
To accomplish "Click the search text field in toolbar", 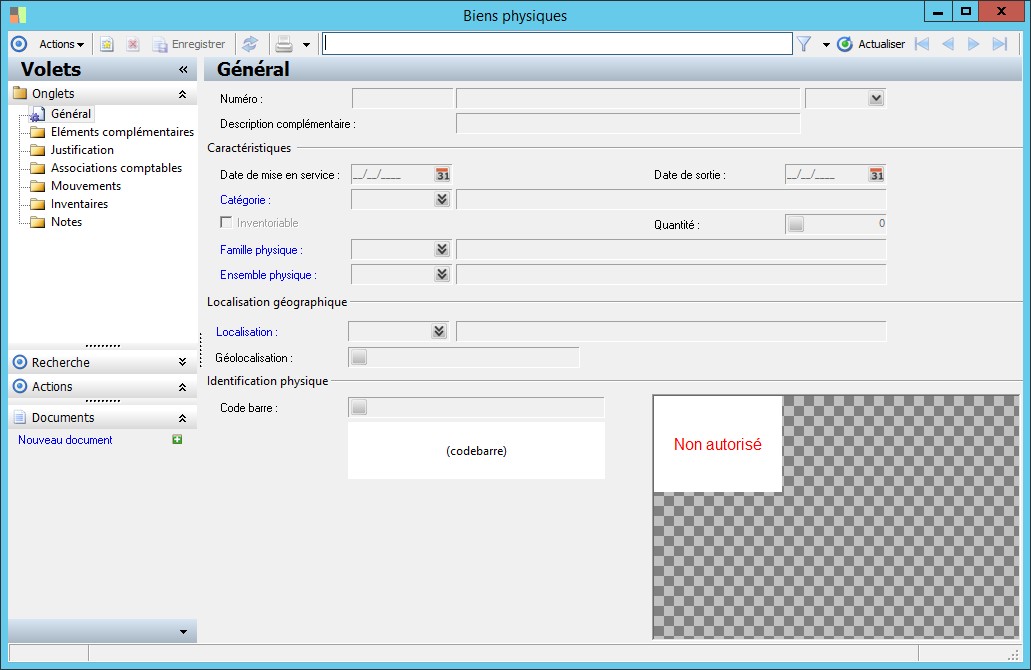I will point(557,44).
